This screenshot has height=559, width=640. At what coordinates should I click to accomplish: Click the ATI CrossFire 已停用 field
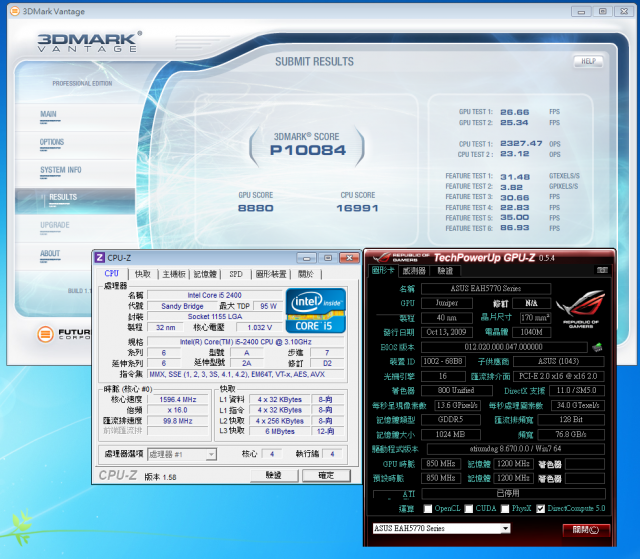(513, 493)
